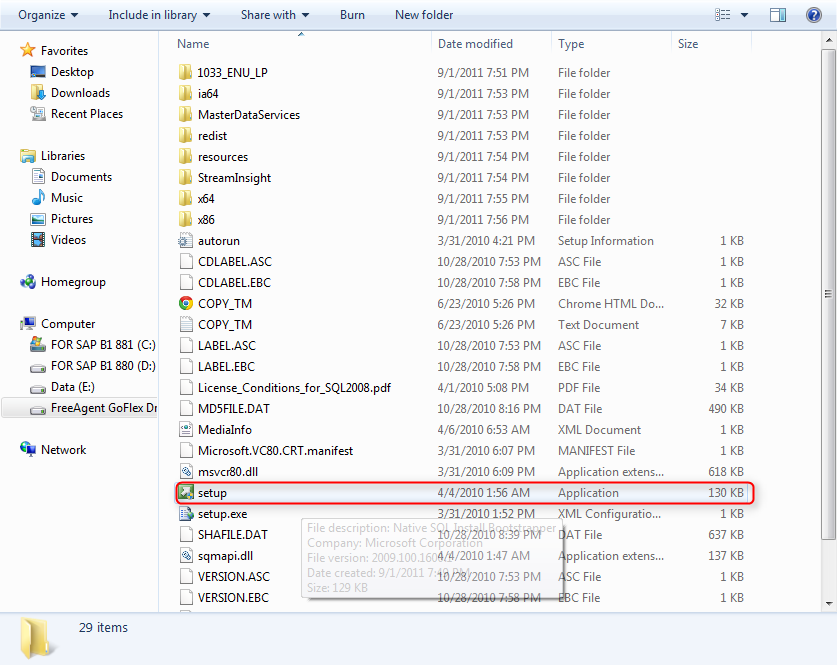This screenshot has height=665, width=837.
Task: Open Include in library dropdown
Action: click(159, 15)
